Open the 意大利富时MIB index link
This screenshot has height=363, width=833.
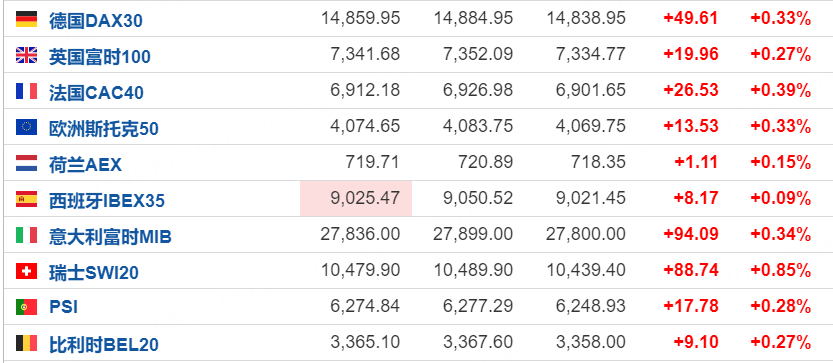[x=110, y=237]
